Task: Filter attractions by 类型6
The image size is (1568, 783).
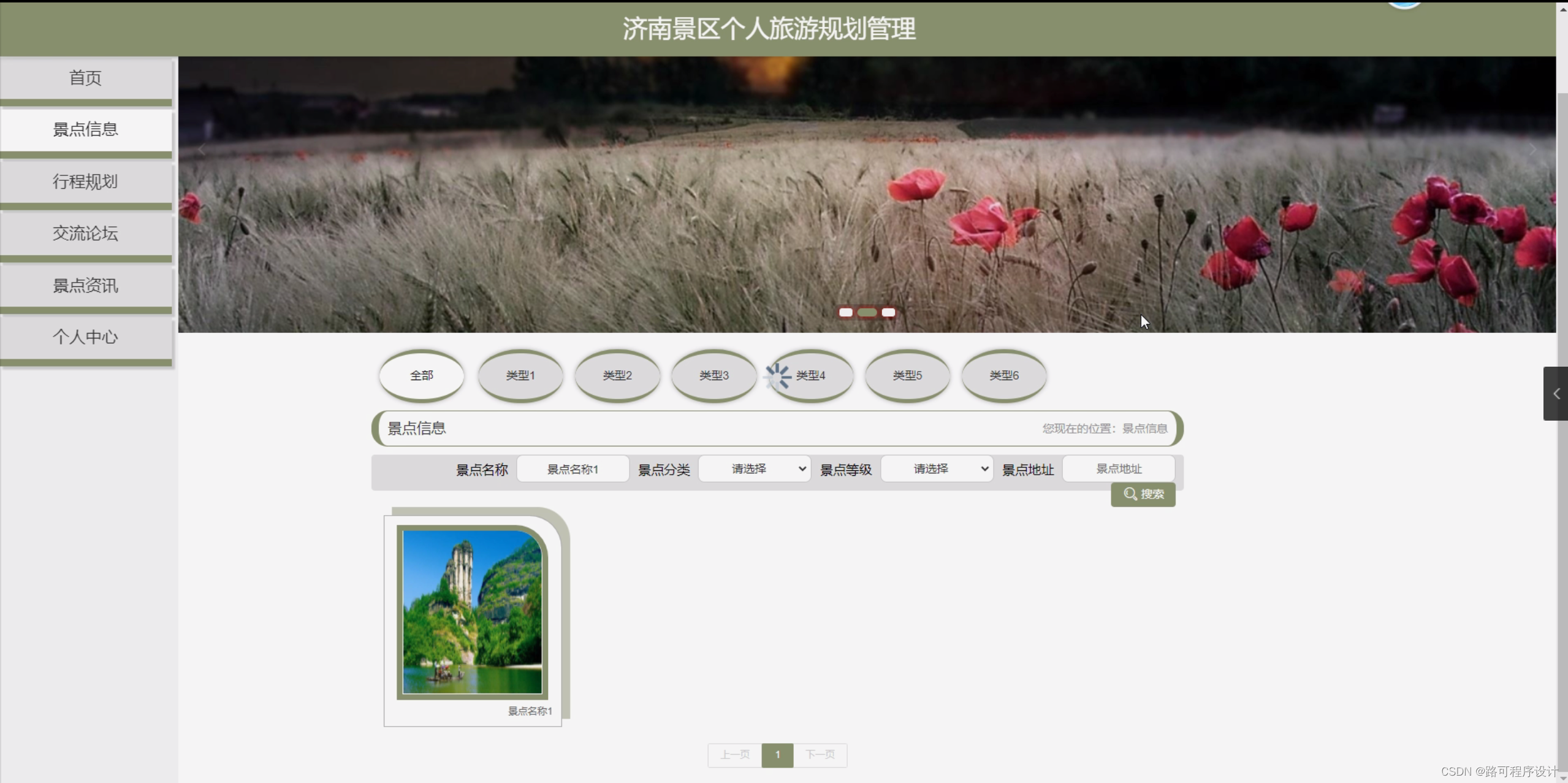Action: click(x=1003, y=375)
